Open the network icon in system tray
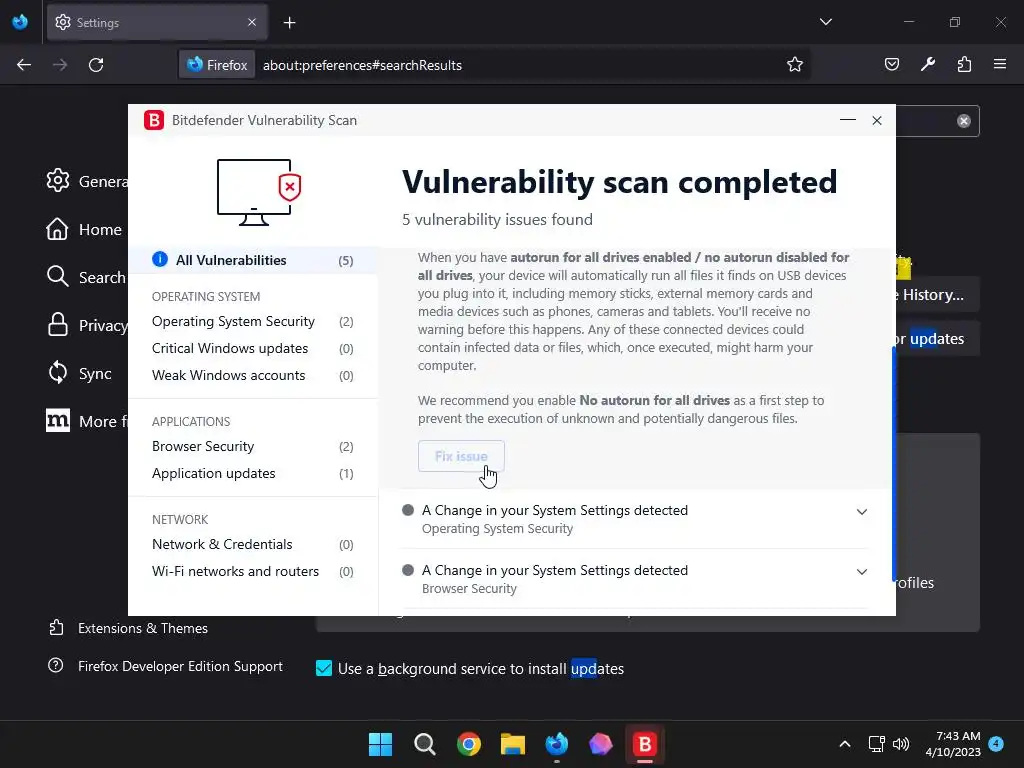The image size is (1024, 768). click(x=876, y=744)
